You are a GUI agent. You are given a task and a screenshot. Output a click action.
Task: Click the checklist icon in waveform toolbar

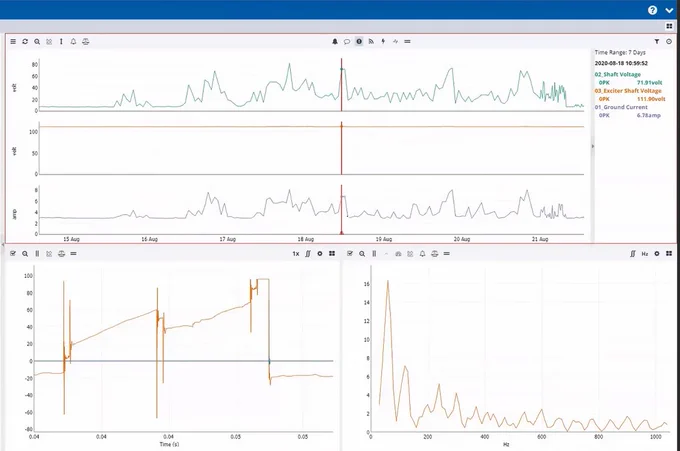[x=13, y=254]
